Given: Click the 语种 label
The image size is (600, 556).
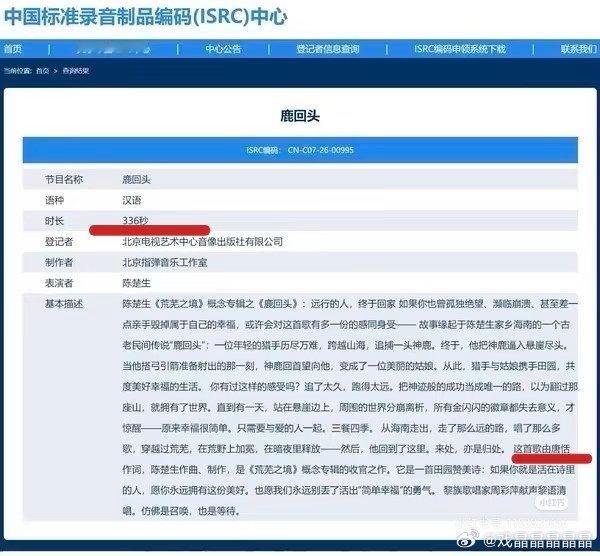Looking at the screenshot, I should [x=54, y=200].
